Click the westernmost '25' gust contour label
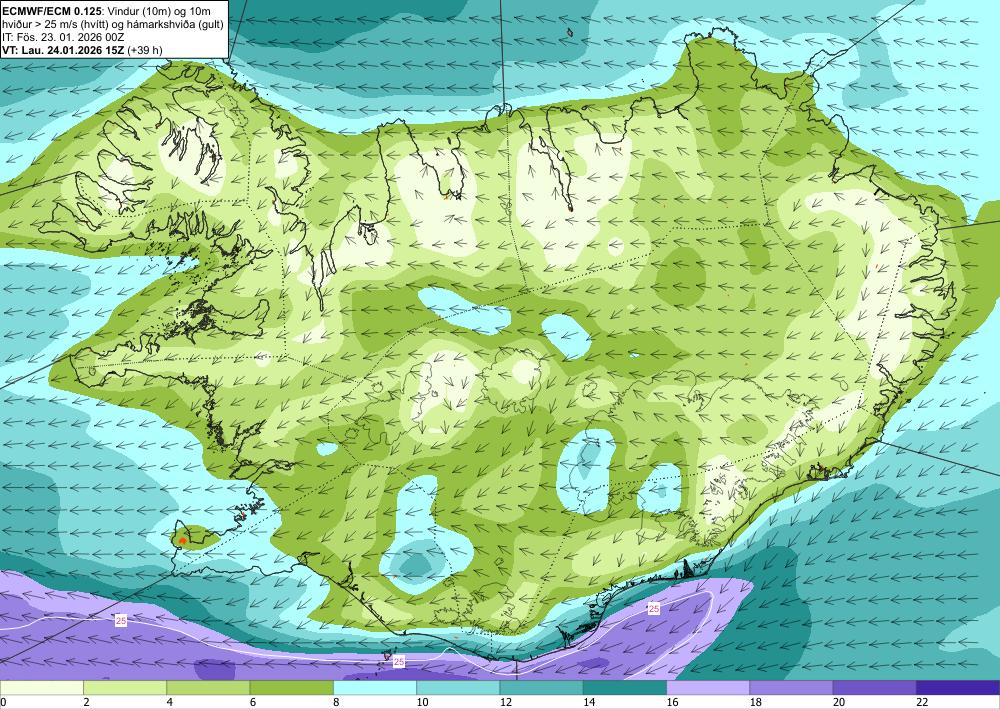Viewport: 1000px width, 709px height. click(121, 620)
